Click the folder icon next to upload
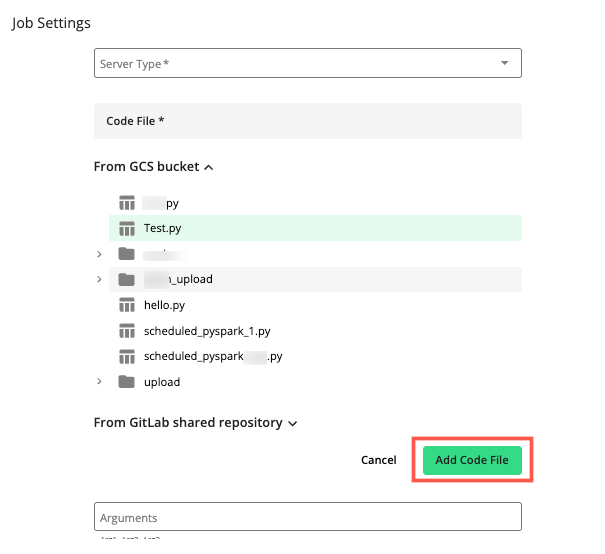 point(126,381)
